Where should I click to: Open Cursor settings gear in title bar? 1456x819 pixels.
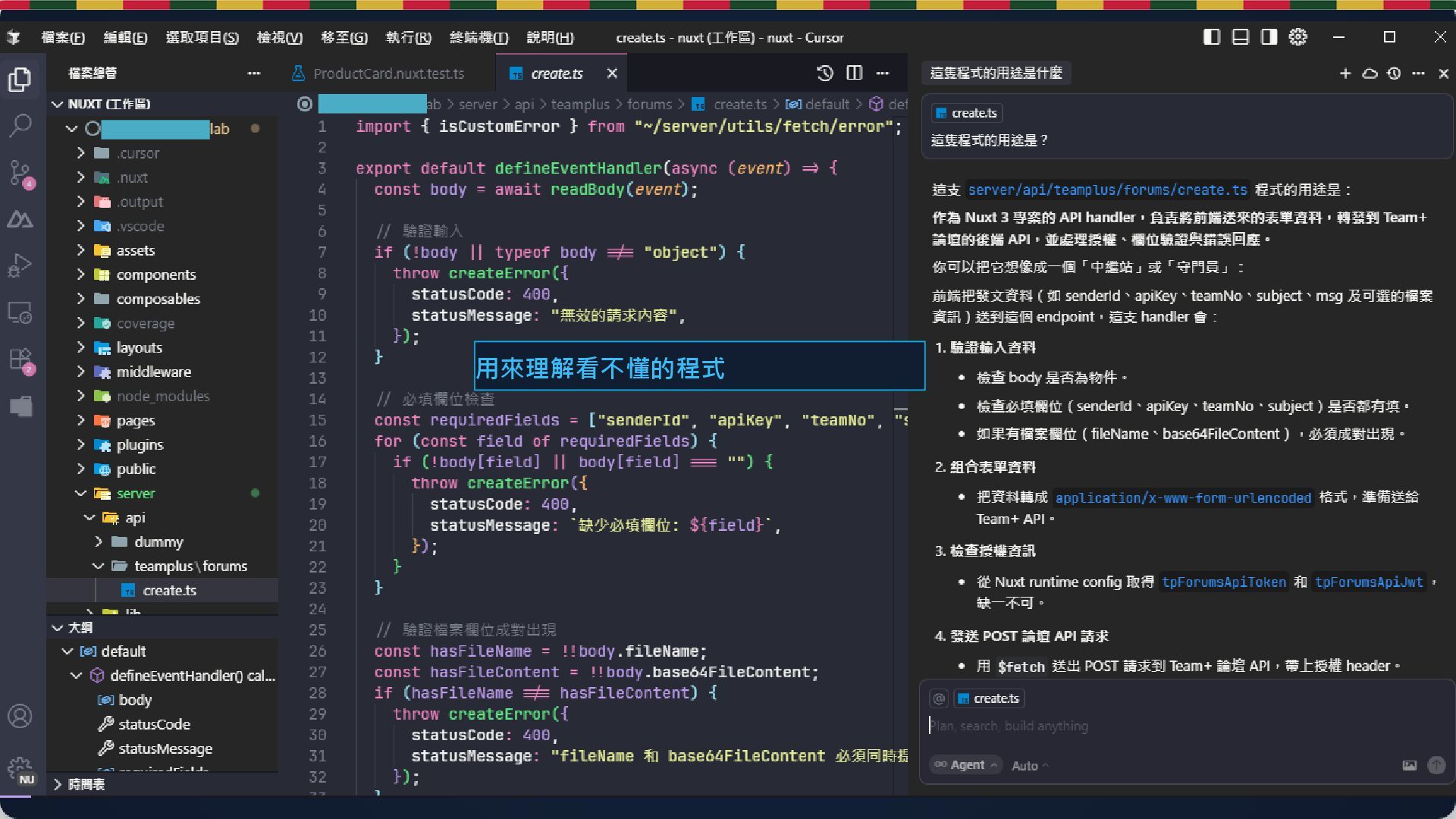1298,37
